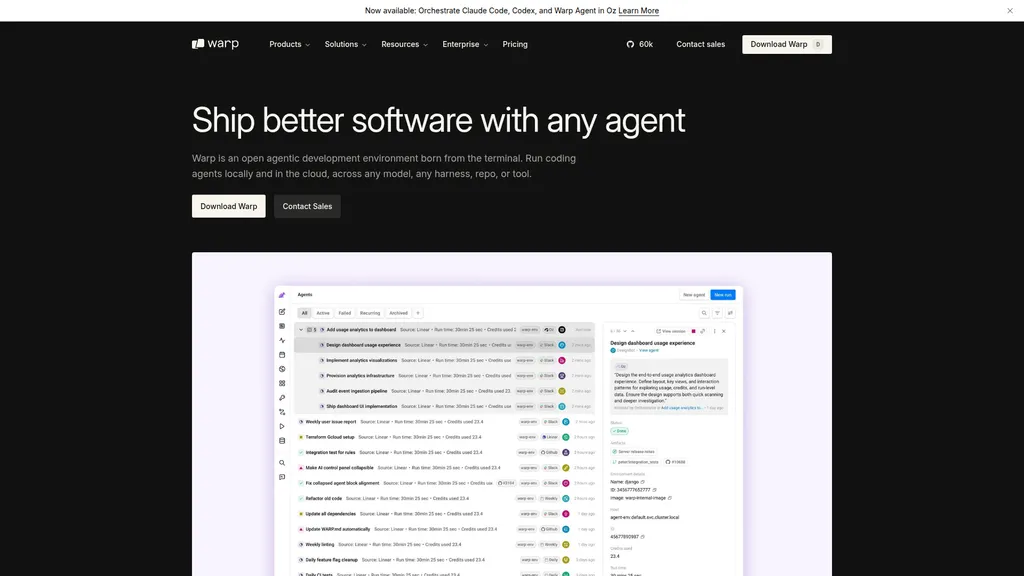Click the hero Download Warp button
Viewport: 1024px width, 576px height.
(x=229, y=206)
